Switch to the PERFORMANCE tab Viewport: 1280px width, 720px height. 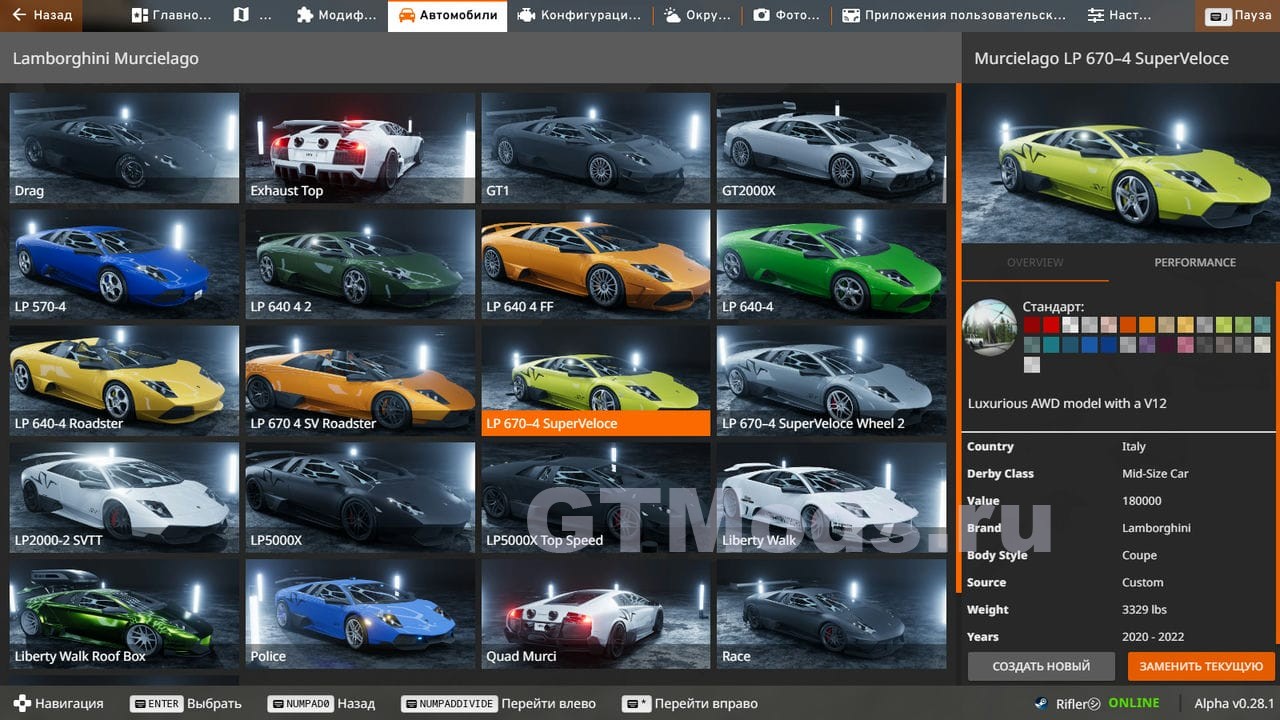coord(1195,262)
